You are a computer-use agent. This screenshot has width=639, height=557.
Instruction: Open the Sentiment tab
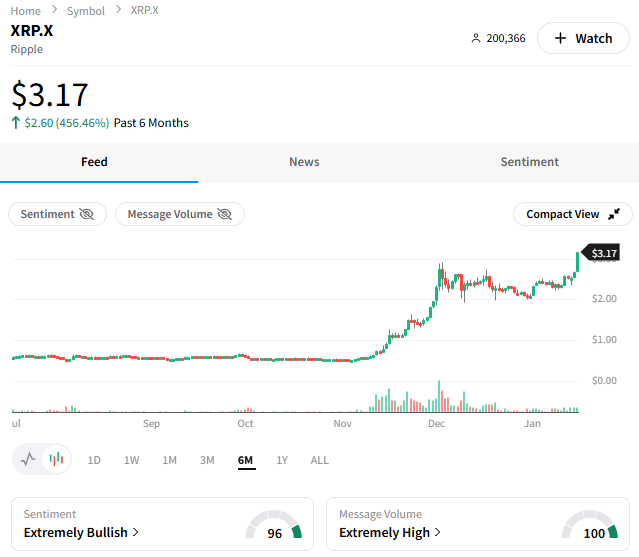[x=529, y=162]
